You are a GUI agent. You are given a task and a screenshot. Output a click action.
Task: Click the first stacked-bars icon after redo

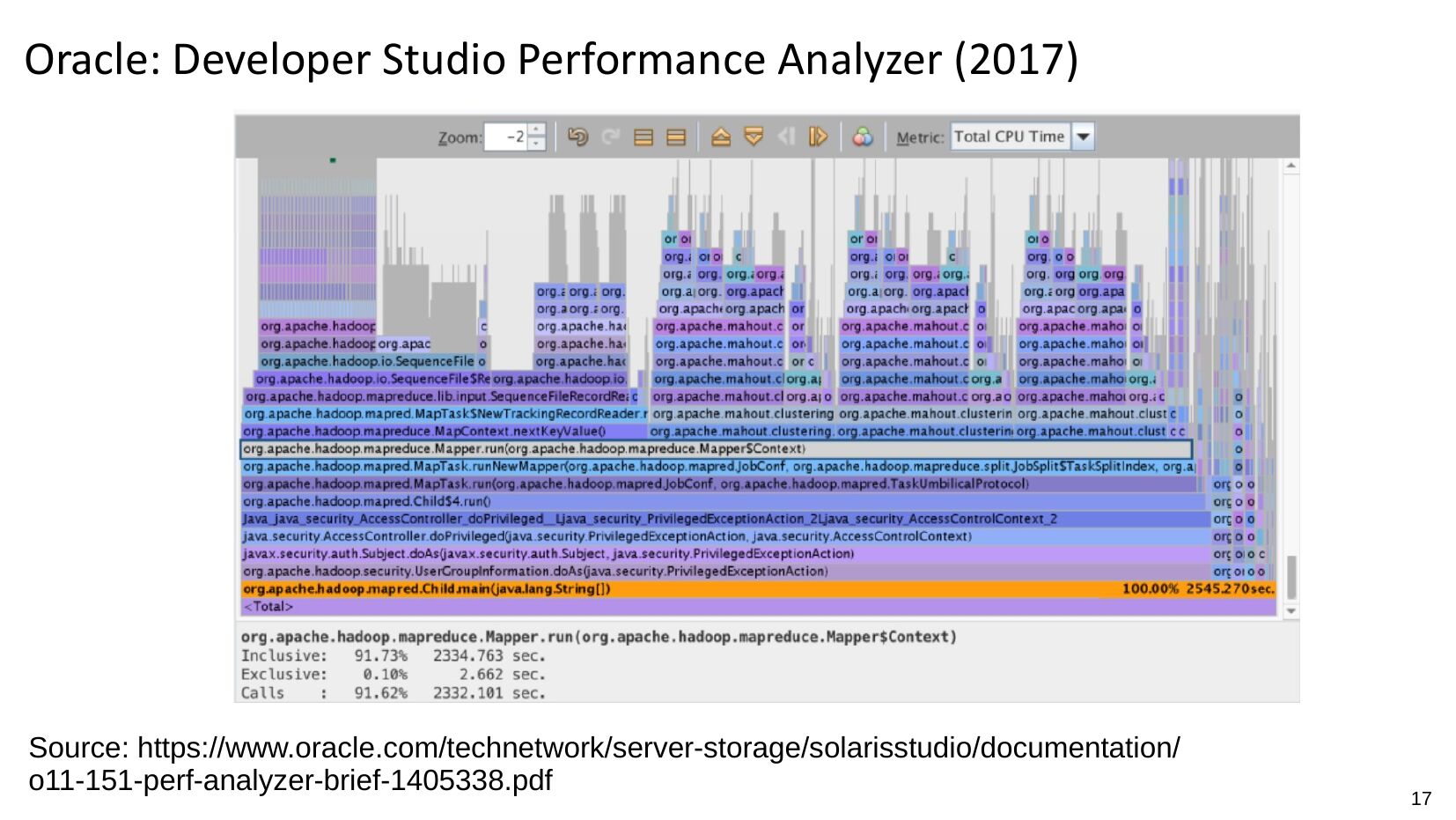(643, 137)
